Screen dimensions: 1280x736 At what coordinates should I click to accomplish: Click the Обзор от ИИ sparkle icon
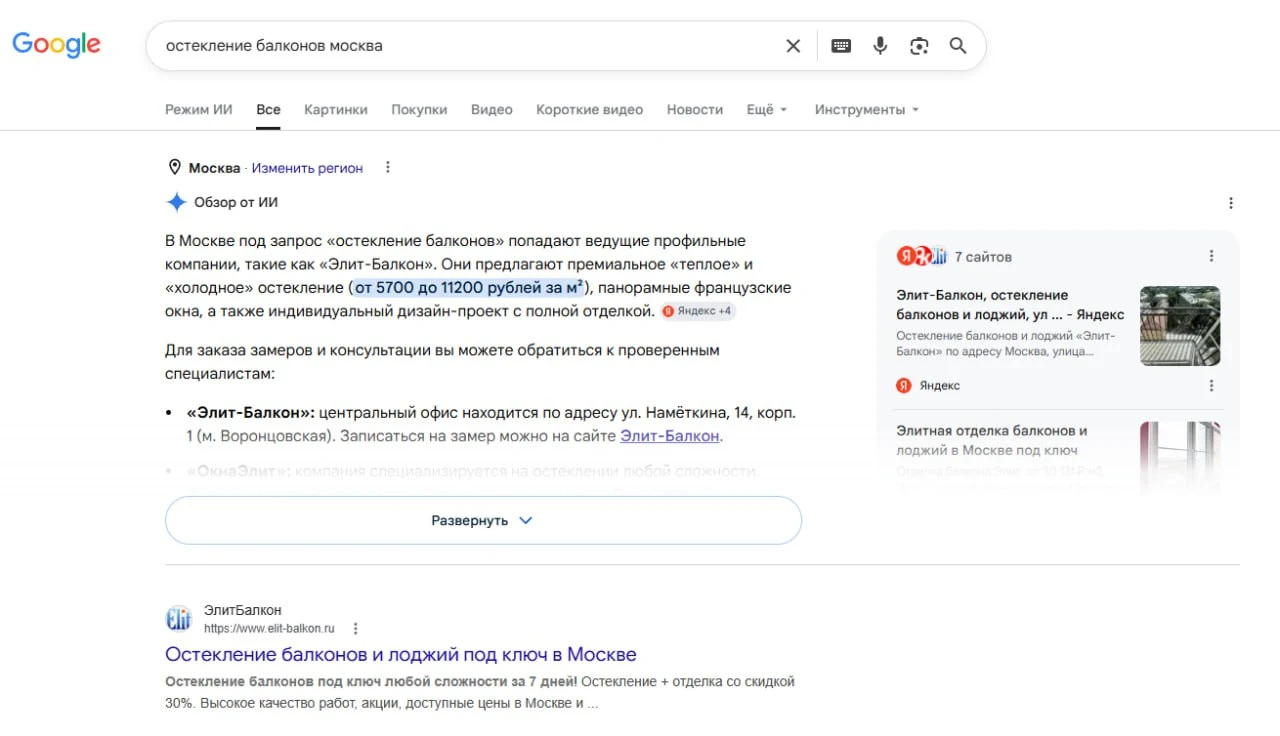tap(176, 202)
